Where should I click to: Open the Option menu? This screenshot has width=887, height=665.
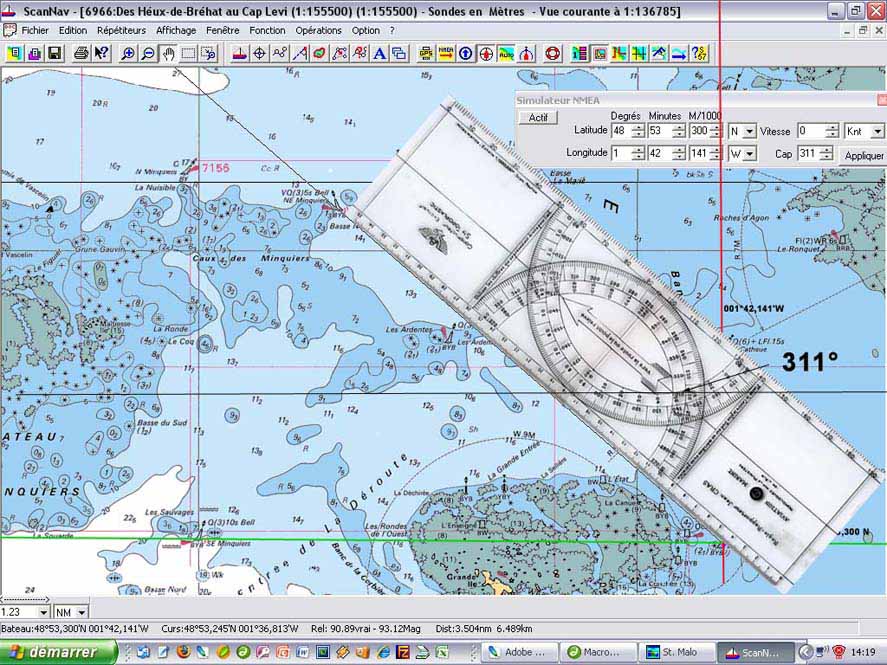(x=365, y=31)
